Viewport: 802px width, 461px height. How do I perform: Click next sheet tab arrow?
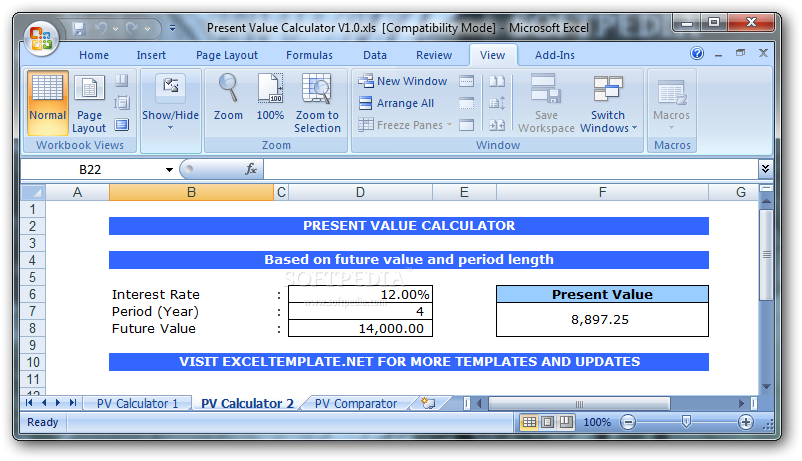58,403
